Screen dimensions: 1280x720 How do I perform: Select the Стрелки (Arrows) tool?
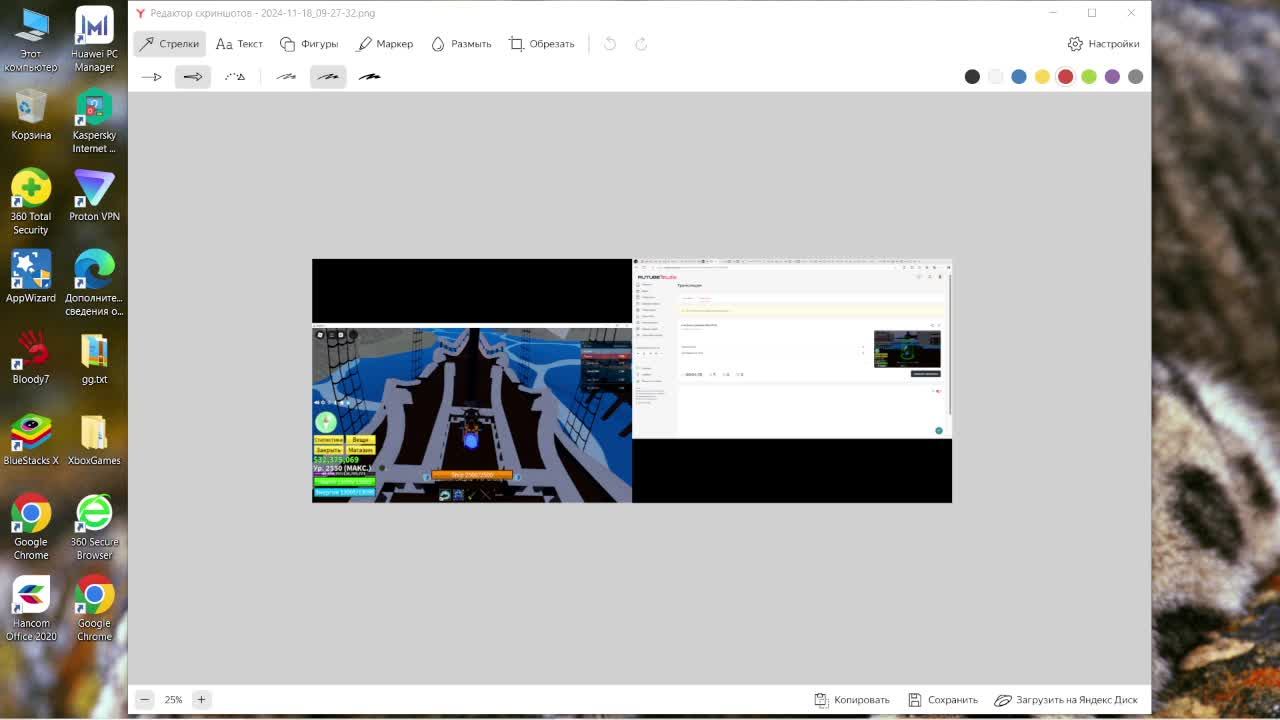point(169,44)
